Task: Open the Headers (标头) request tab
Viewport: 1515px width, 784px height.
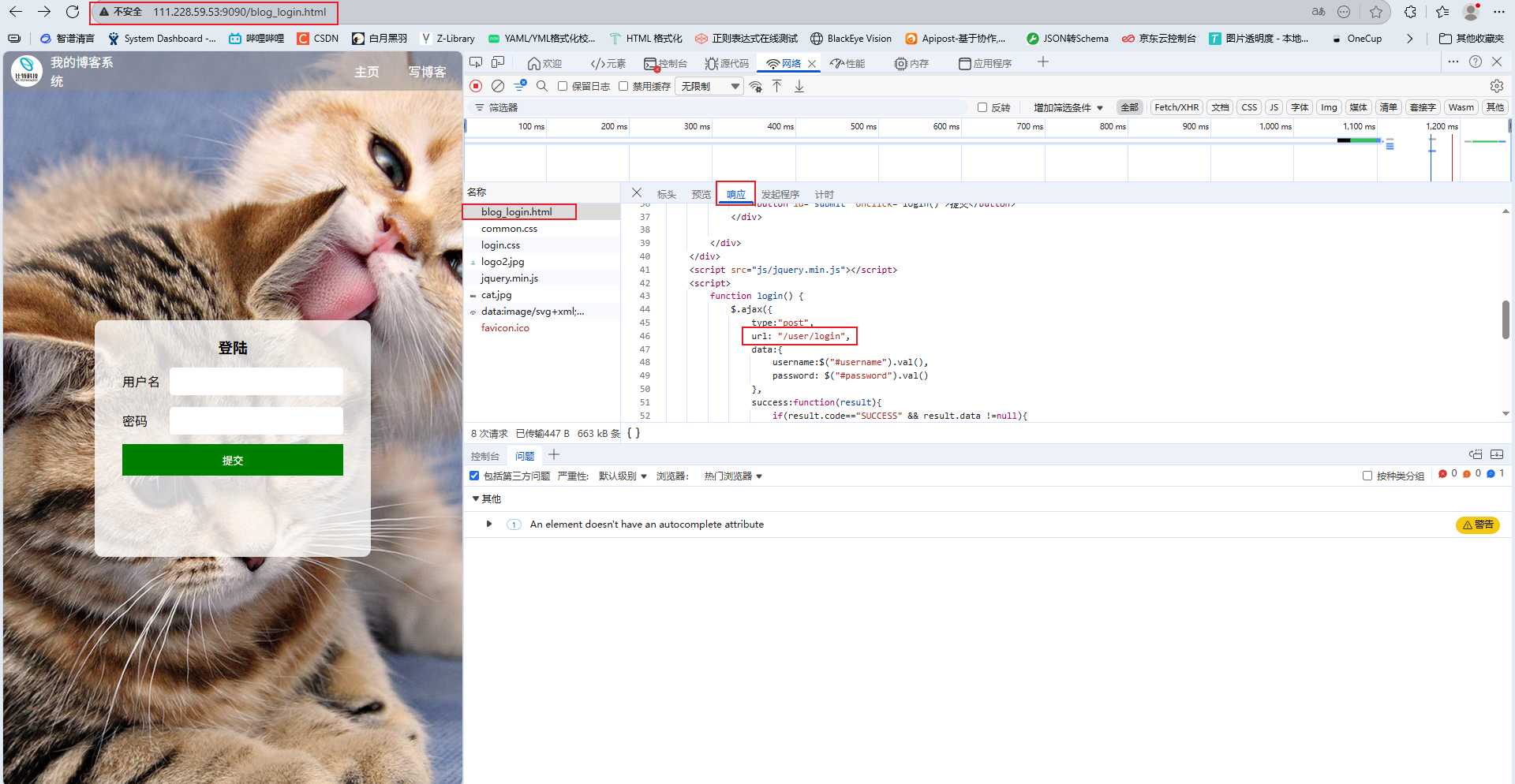Action: [667, 194]
